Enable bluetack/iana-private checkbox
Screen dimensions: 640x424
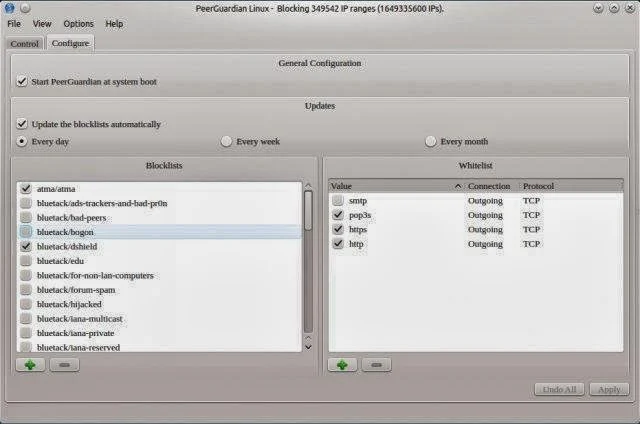[26, 333]
